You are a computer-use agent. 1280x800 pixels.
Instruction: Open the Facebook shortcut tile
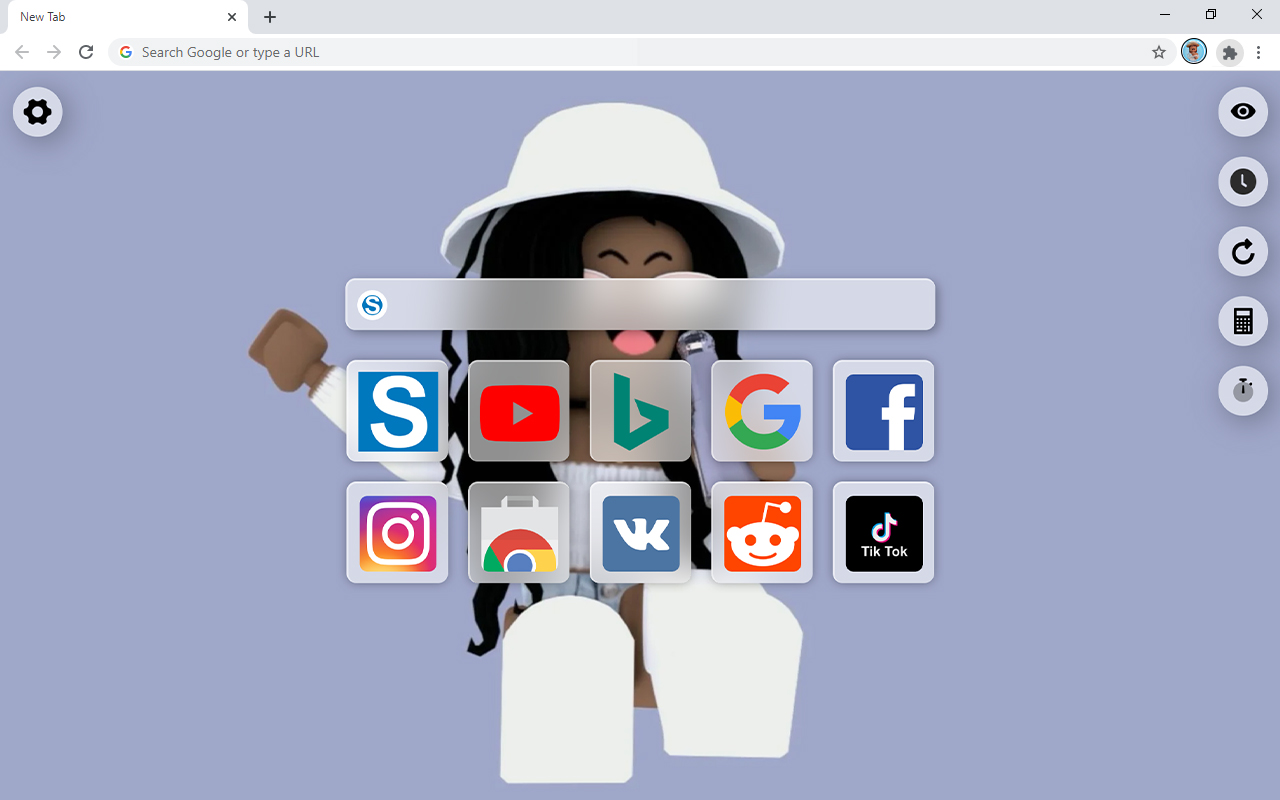click(884, 411)
